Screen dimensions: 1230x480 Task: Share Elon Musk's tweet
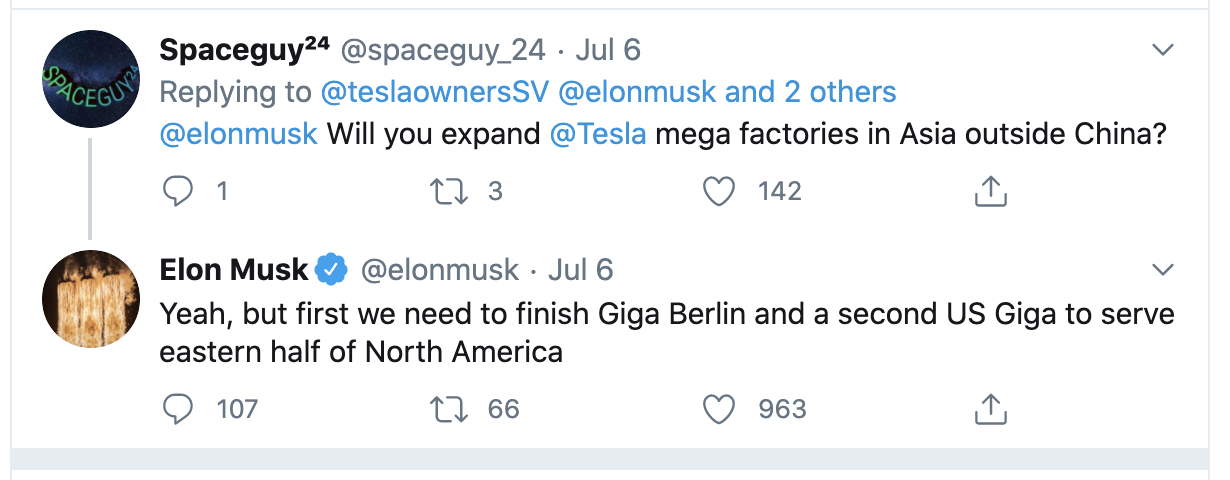pyautogui.click(x=989, y=409)
